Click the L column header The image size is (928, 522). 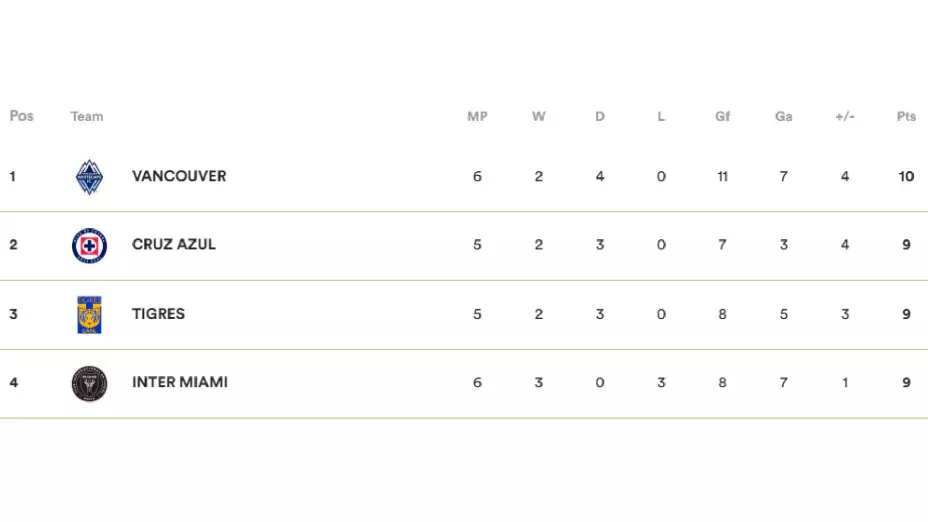pos(661,117)
